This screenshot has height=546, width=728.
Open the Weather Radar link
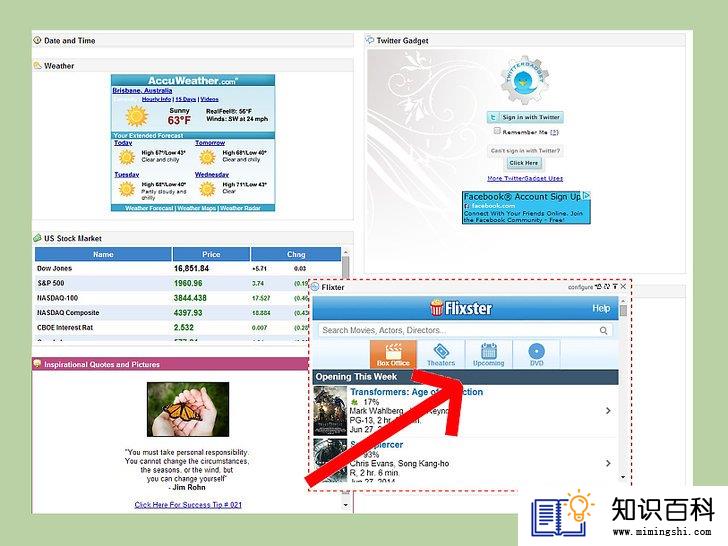(240, 208)
